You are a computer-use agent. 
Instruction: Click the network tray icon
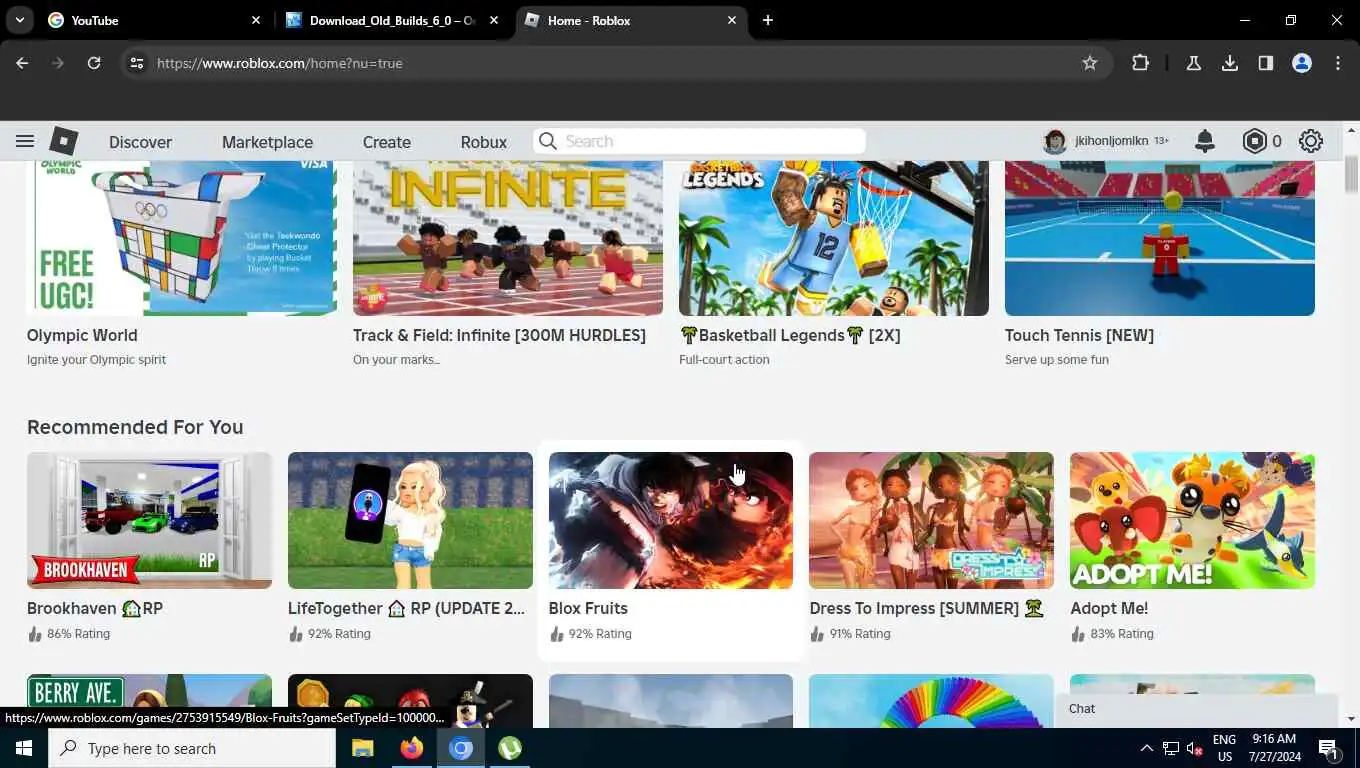[x=1170, y=748]
